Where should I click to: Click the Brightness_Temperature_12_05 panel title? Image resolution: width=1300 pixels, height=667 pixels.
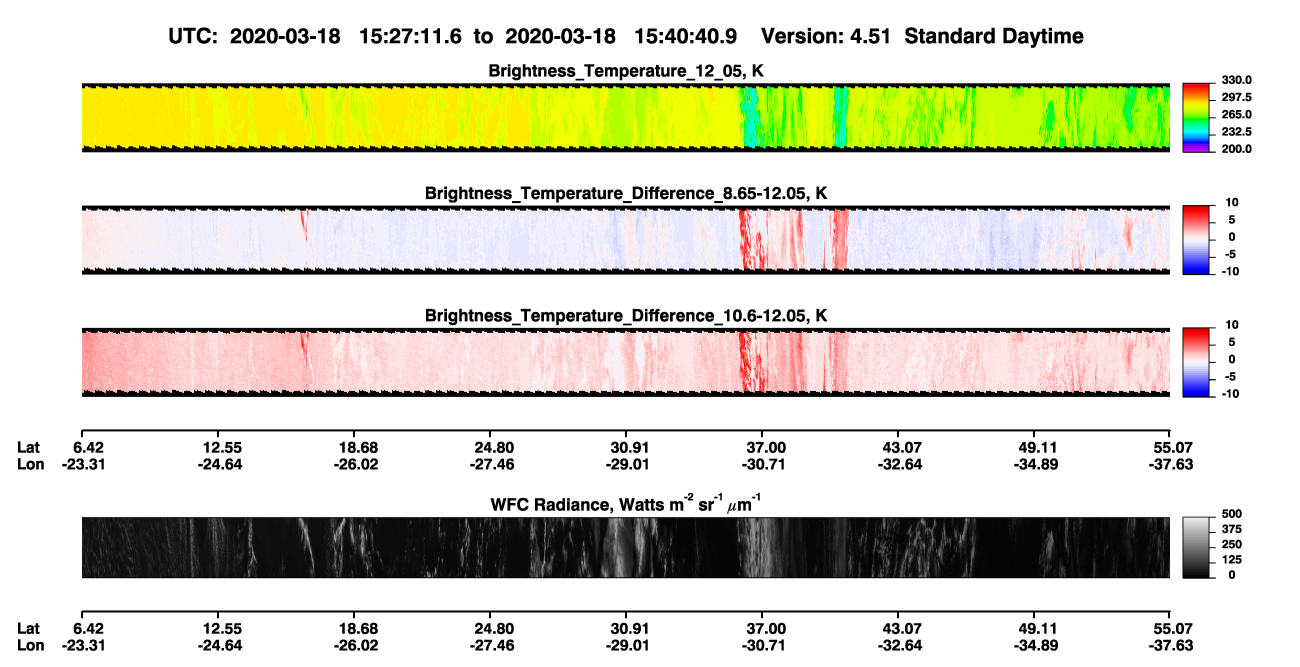point(626,71)
